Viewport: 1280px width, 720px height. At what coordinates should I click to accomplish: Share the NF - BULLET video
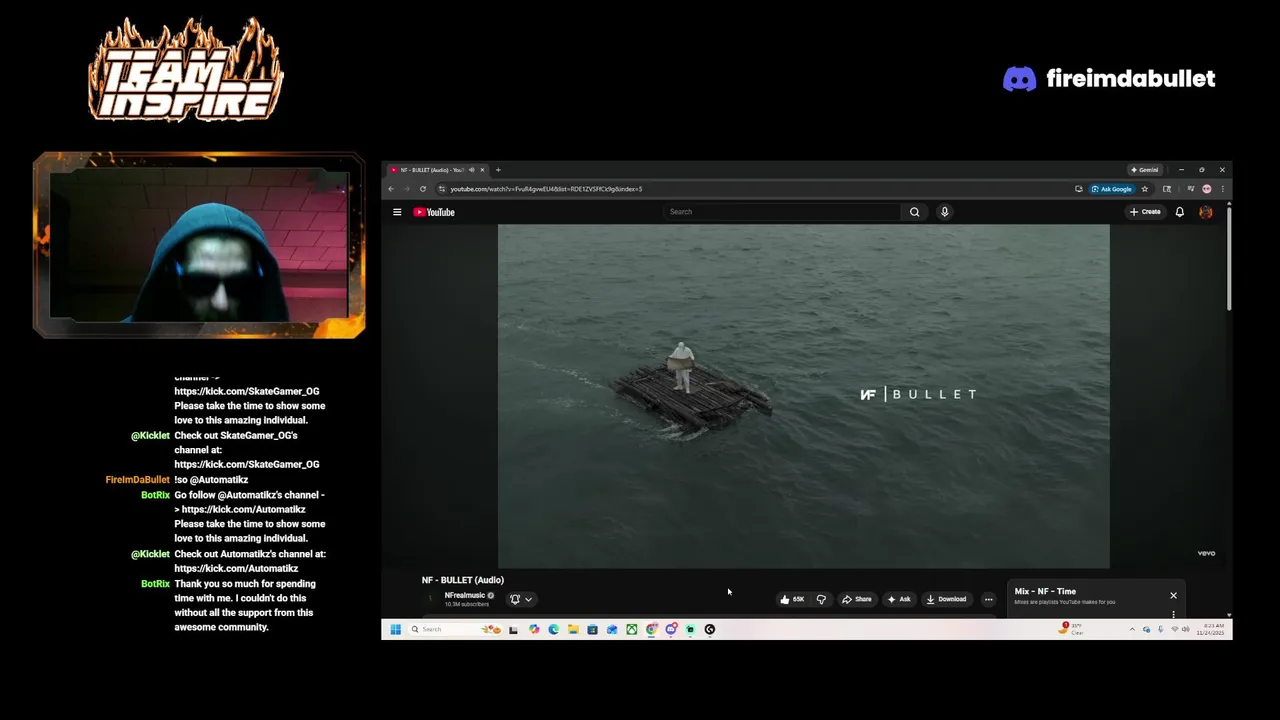(x=856, y=599)
